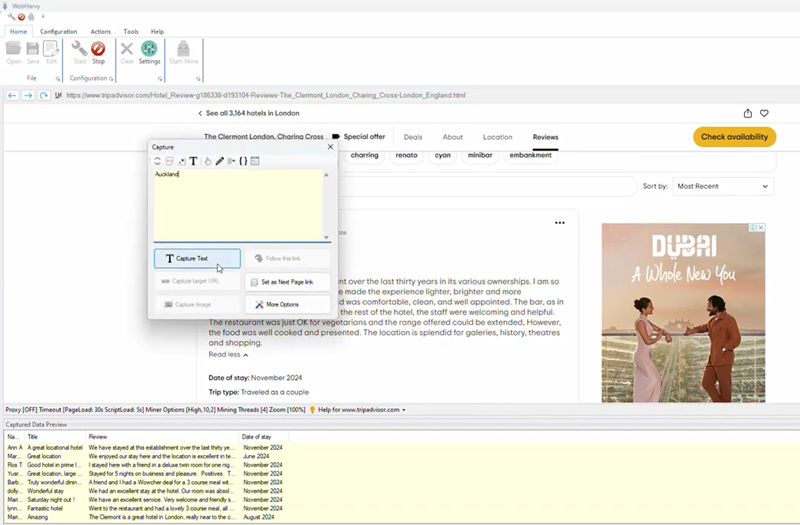Click the browser forward arrow button
The image size is (800, 525).
[x=28, y=95]
